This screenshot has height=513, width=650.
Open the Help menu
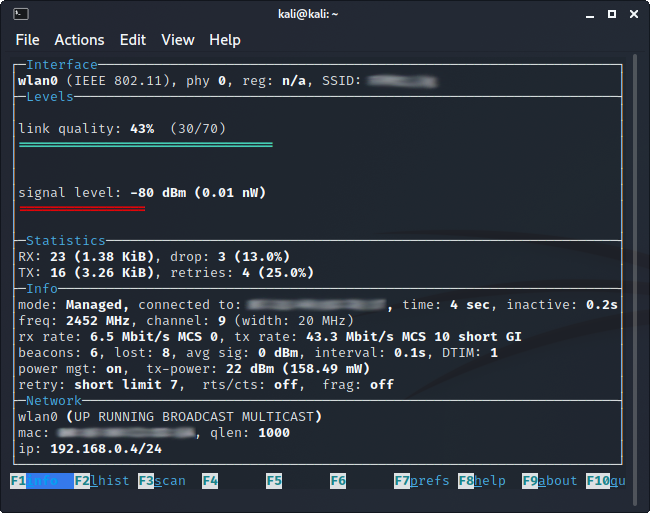[225, 40]
